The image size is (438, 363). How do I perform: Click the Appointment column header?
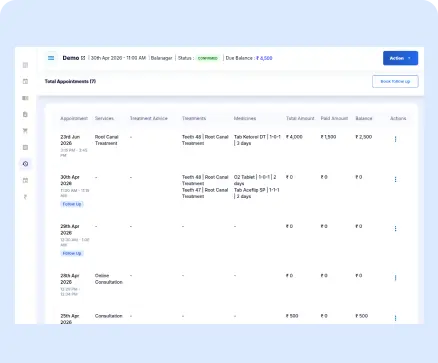(x=74, y=118)
